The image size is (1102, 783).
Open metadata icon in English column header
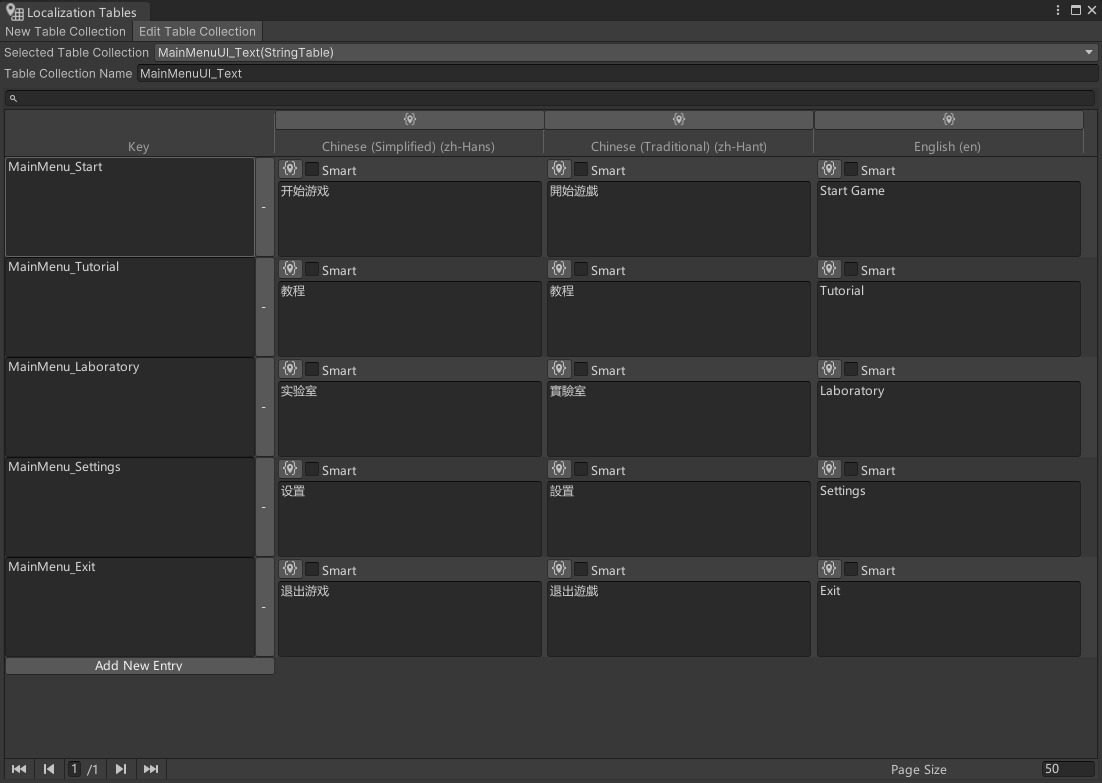949,119
